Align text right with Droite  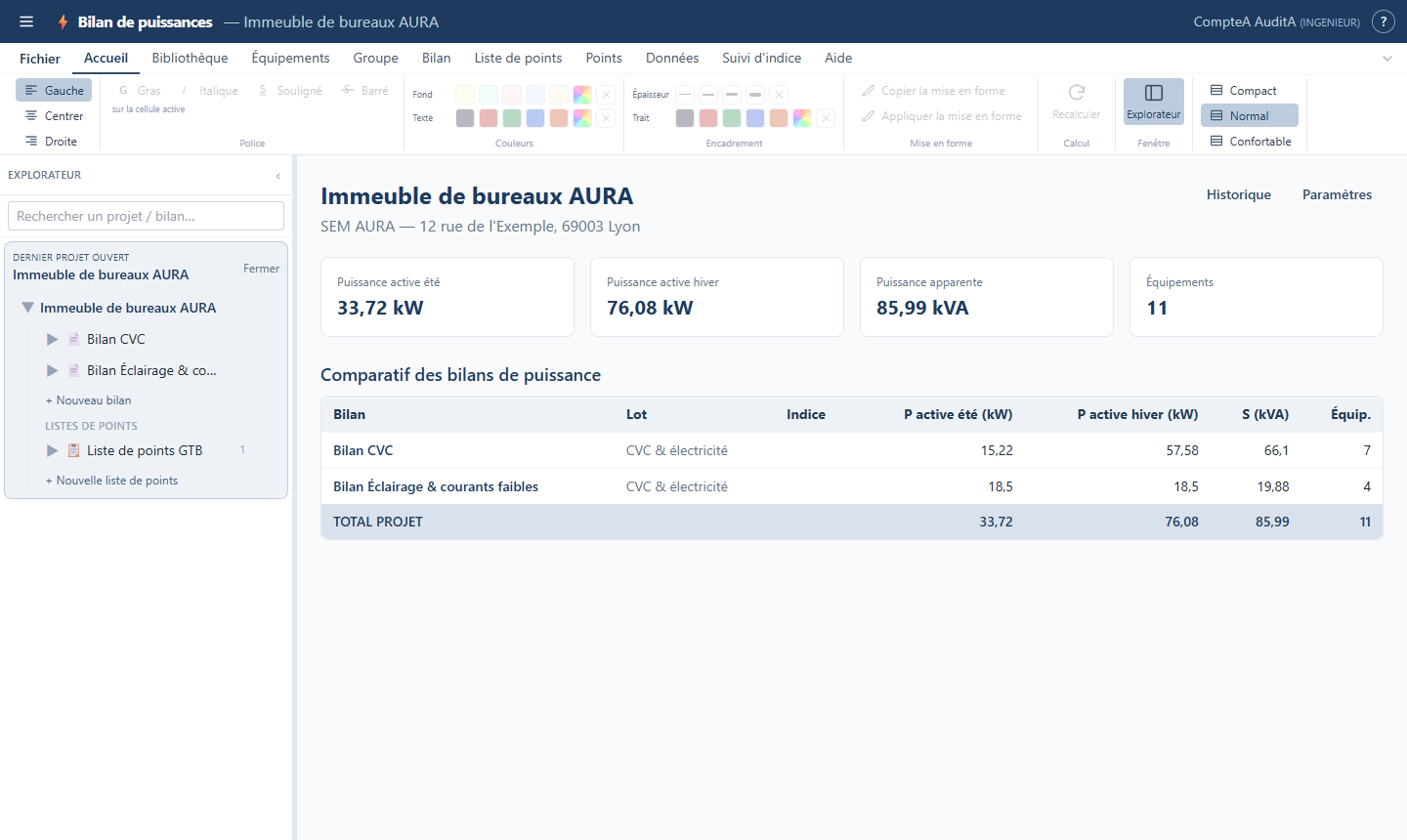tap(54, 141)
